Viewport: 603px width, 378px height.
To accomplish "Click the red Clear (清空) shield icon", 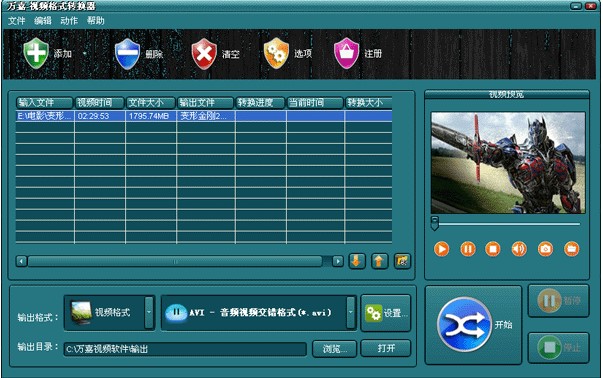I will 204,53.
